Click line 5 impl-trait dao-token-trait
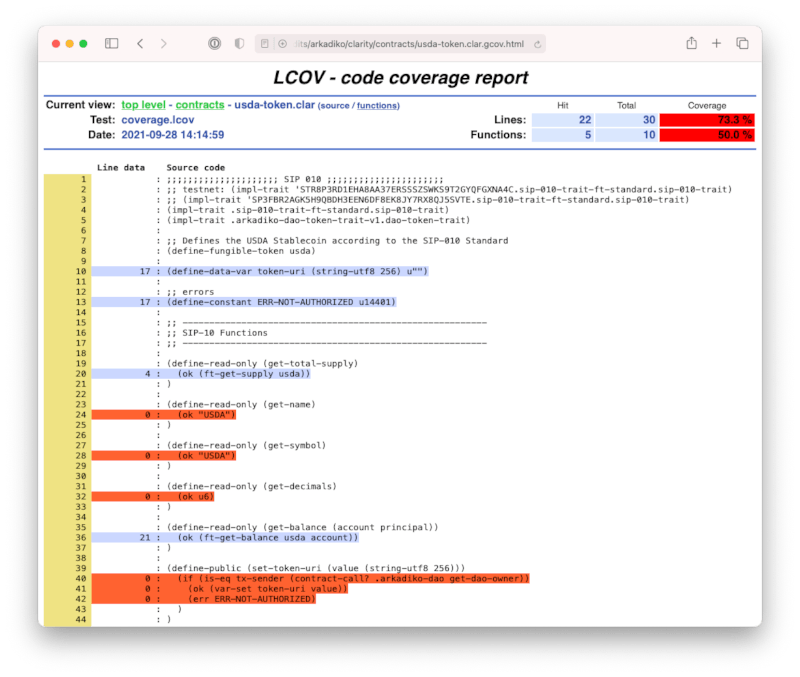The image size is (800, 677). point(318,220)
